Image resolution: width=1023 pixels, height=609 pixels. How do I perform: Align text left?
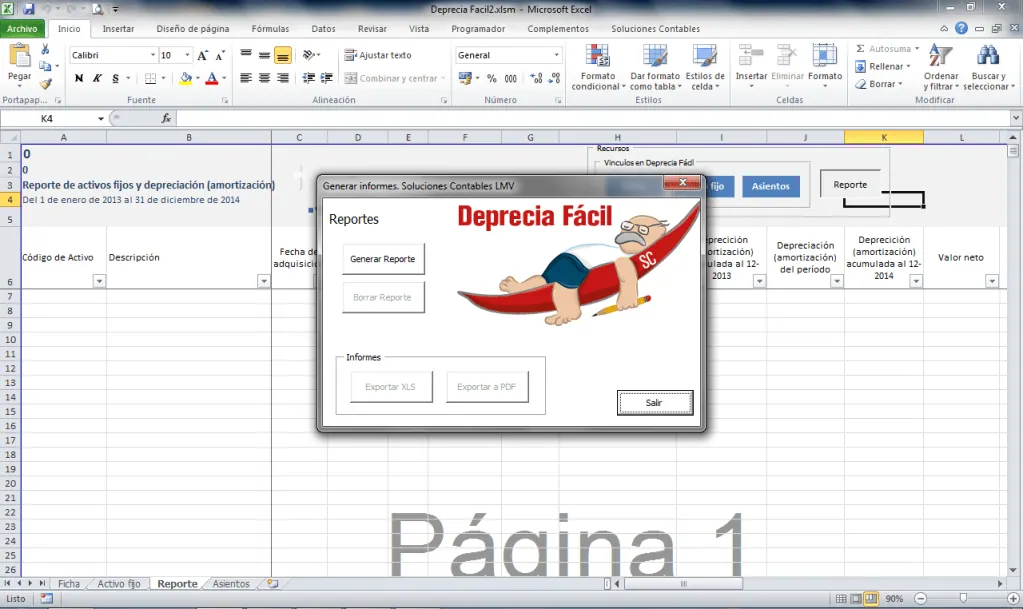pyautogui.click(x=246, y=78)
